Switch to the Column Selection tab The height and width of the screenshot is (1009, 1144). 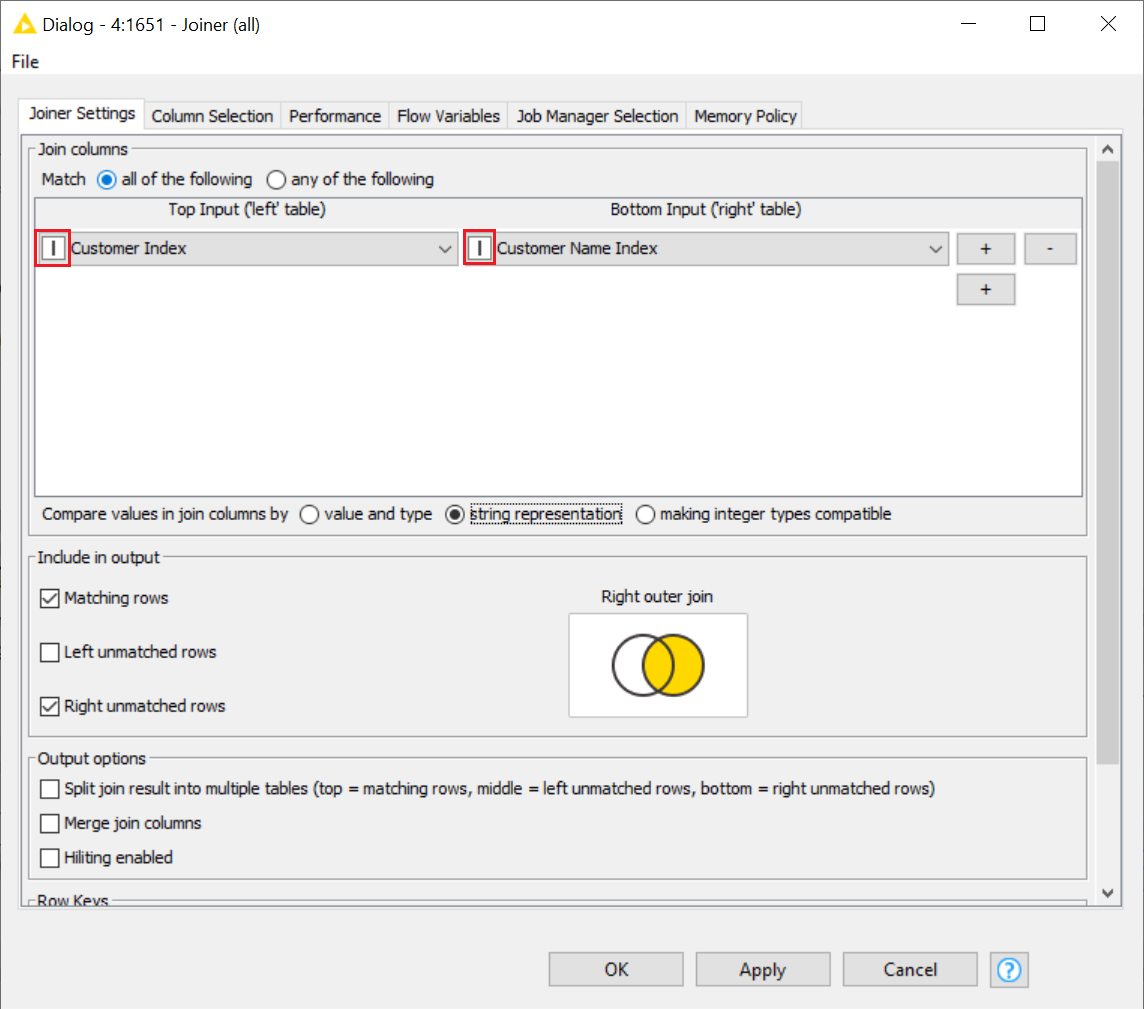coord(212,116)
